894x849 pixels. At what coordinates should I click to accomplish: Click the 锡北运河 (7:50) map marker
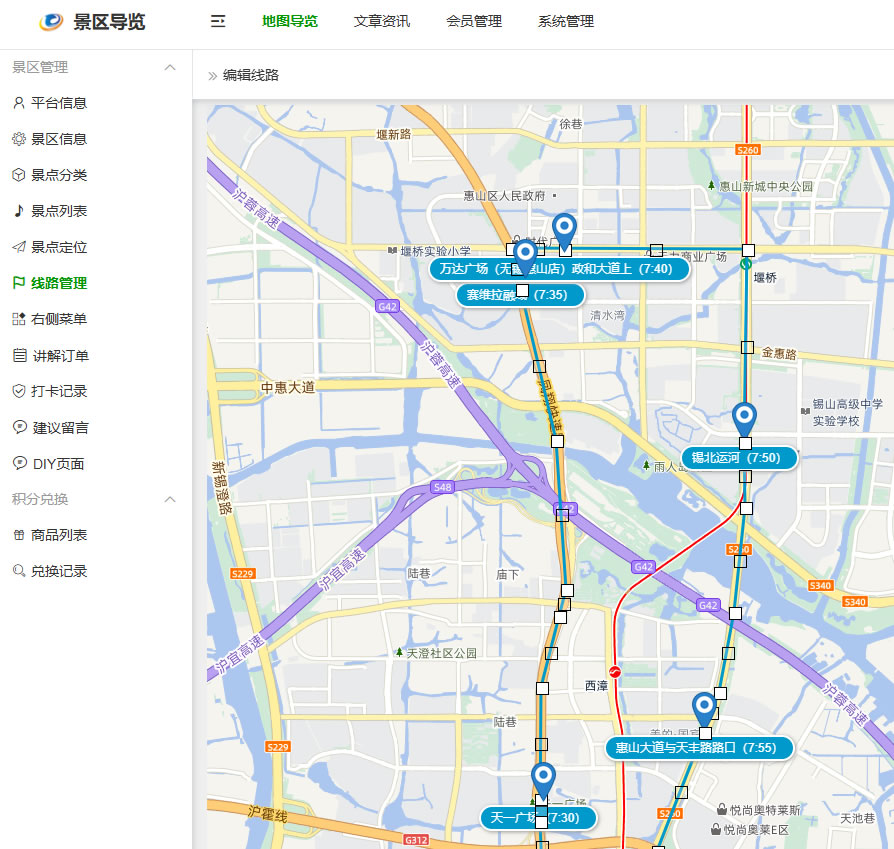pos(744,419)
